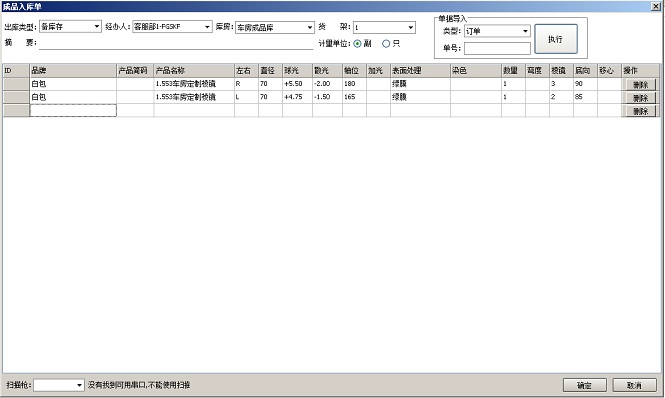Focus the 摘要 text field

(x=176, y=43)
